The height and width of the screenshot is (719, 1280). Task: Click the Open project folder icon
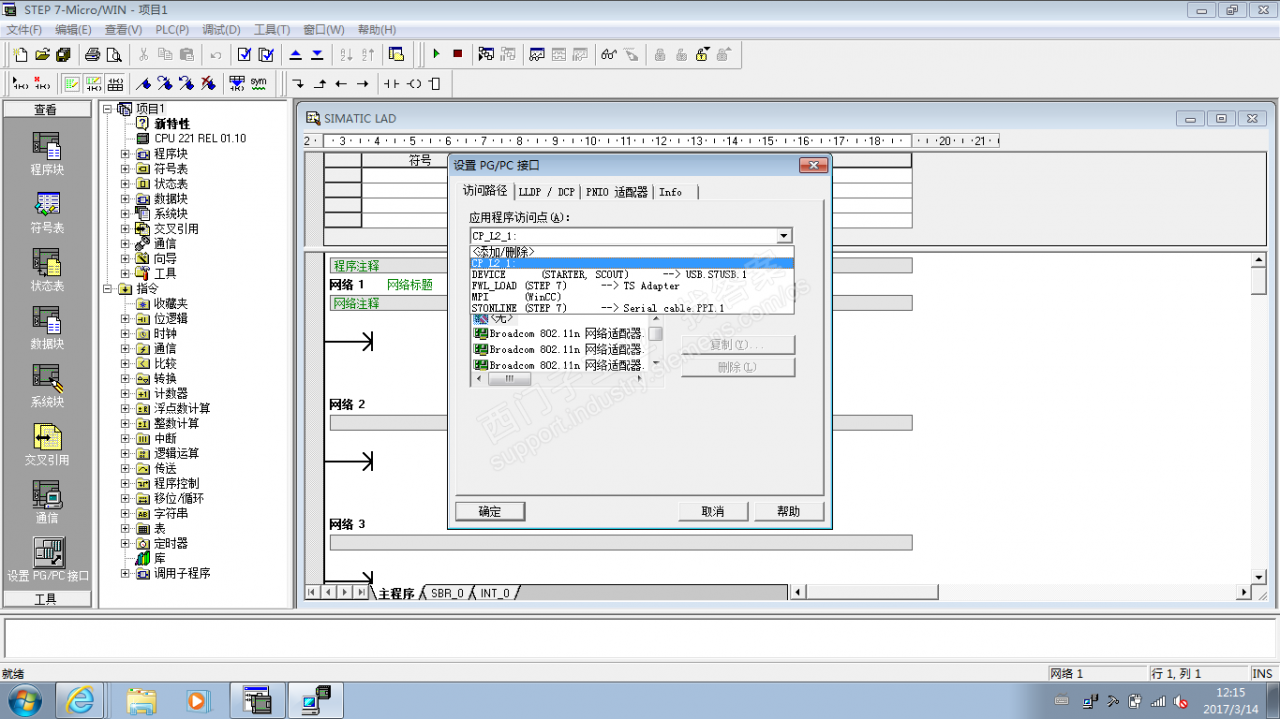coord(42,54)
